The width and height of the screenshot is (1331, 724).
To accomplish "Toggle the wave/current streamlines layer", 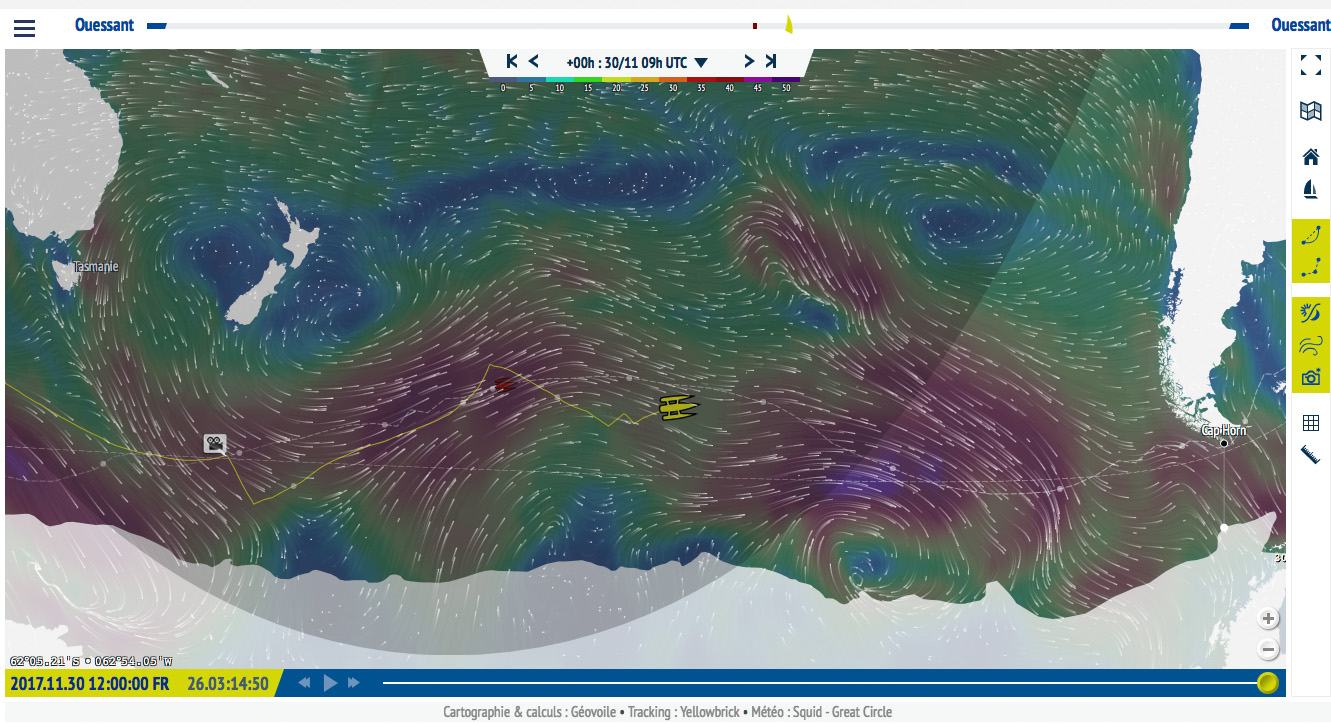I will pos(1310,346).
